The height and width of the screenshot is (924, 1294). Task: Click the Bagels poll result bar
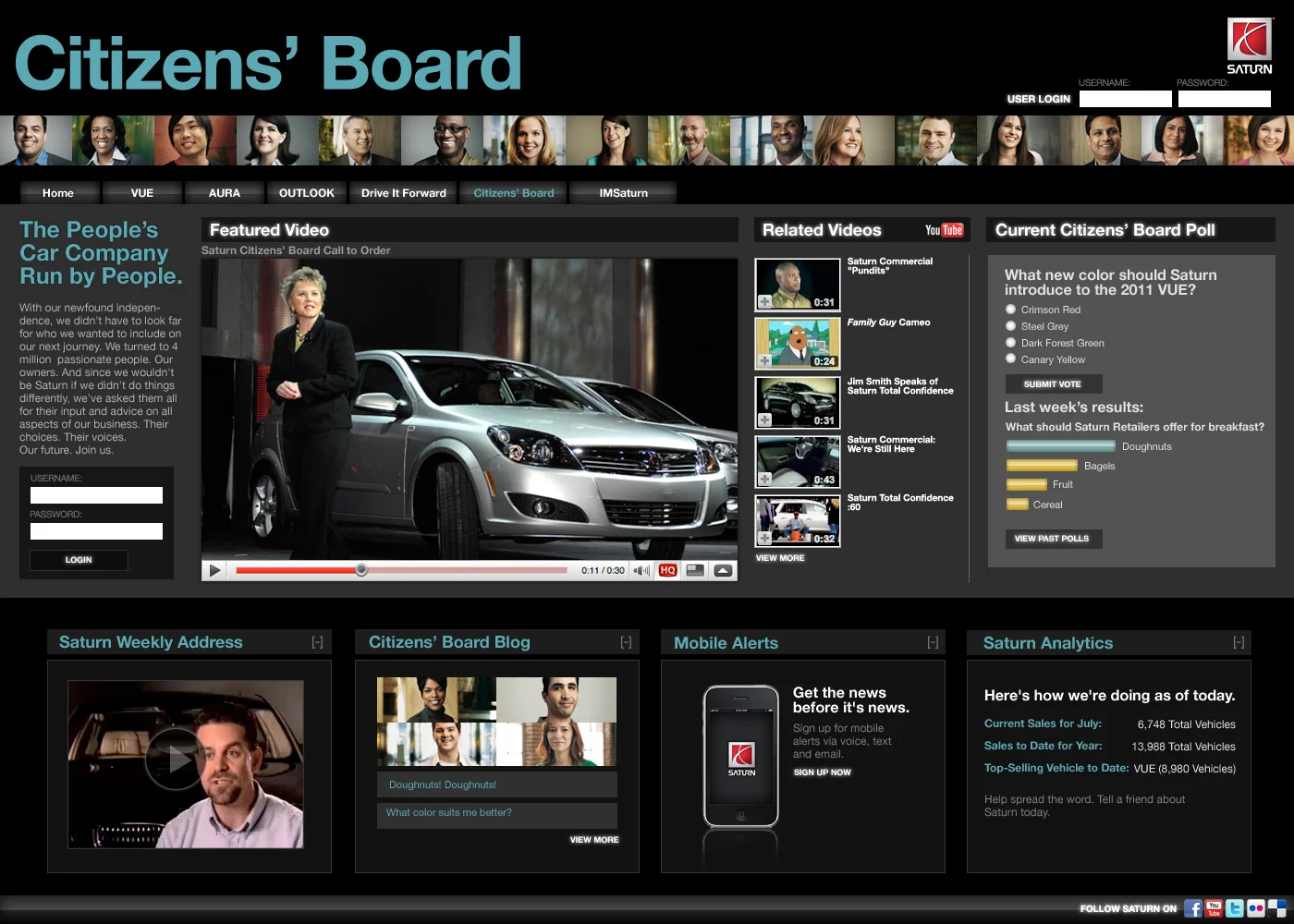(x=1042, y=466)
